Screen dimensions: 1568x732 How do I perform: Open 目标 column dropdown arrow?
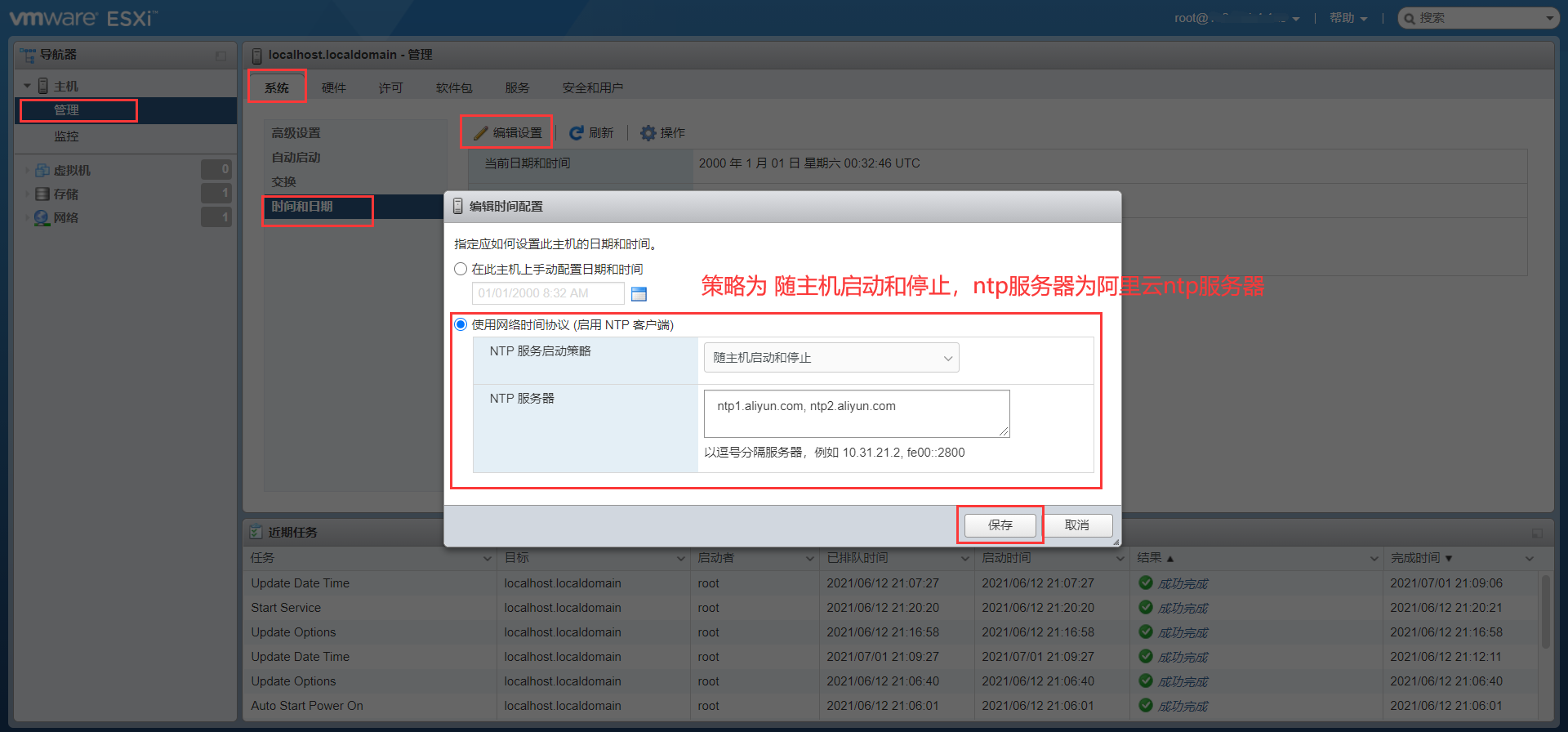click(680, 559)
